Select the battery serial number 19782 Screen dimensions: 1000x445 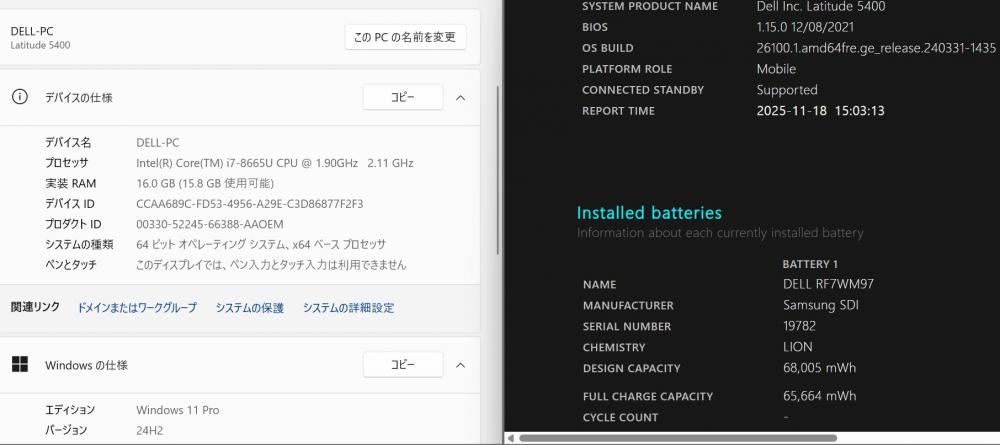click(799, 326)
